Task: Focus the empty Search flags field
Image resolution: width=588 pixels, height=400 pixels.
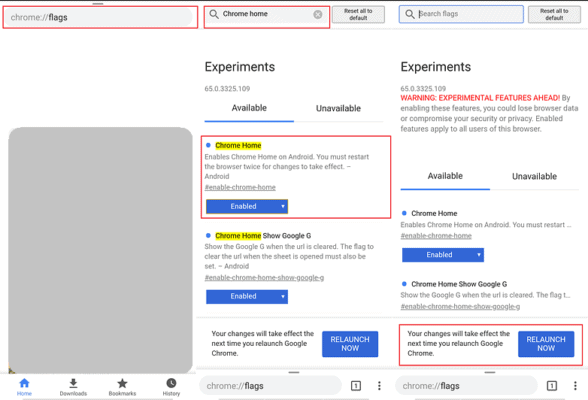Action: click(461, 14)
